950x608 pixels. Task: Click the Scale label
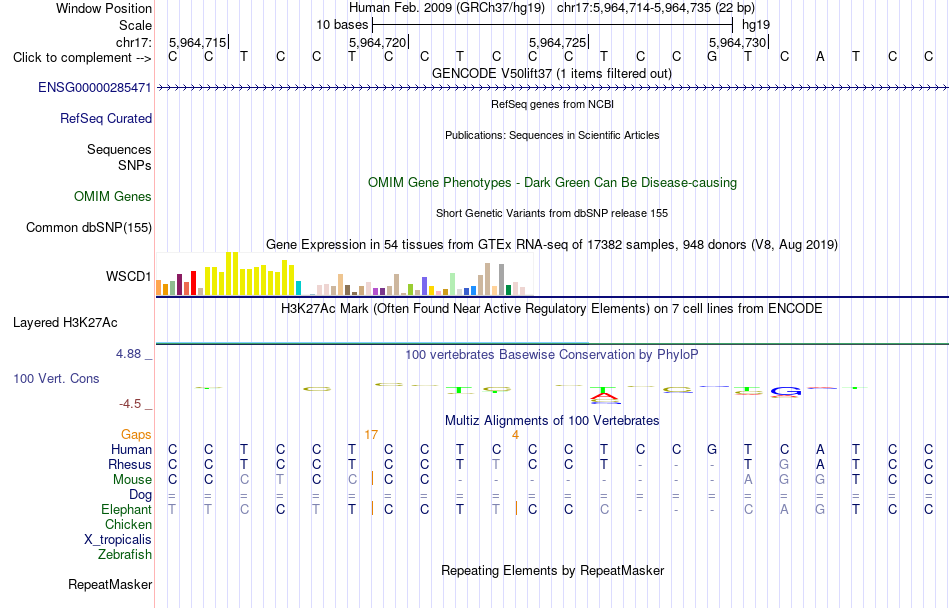pos(135,25)
